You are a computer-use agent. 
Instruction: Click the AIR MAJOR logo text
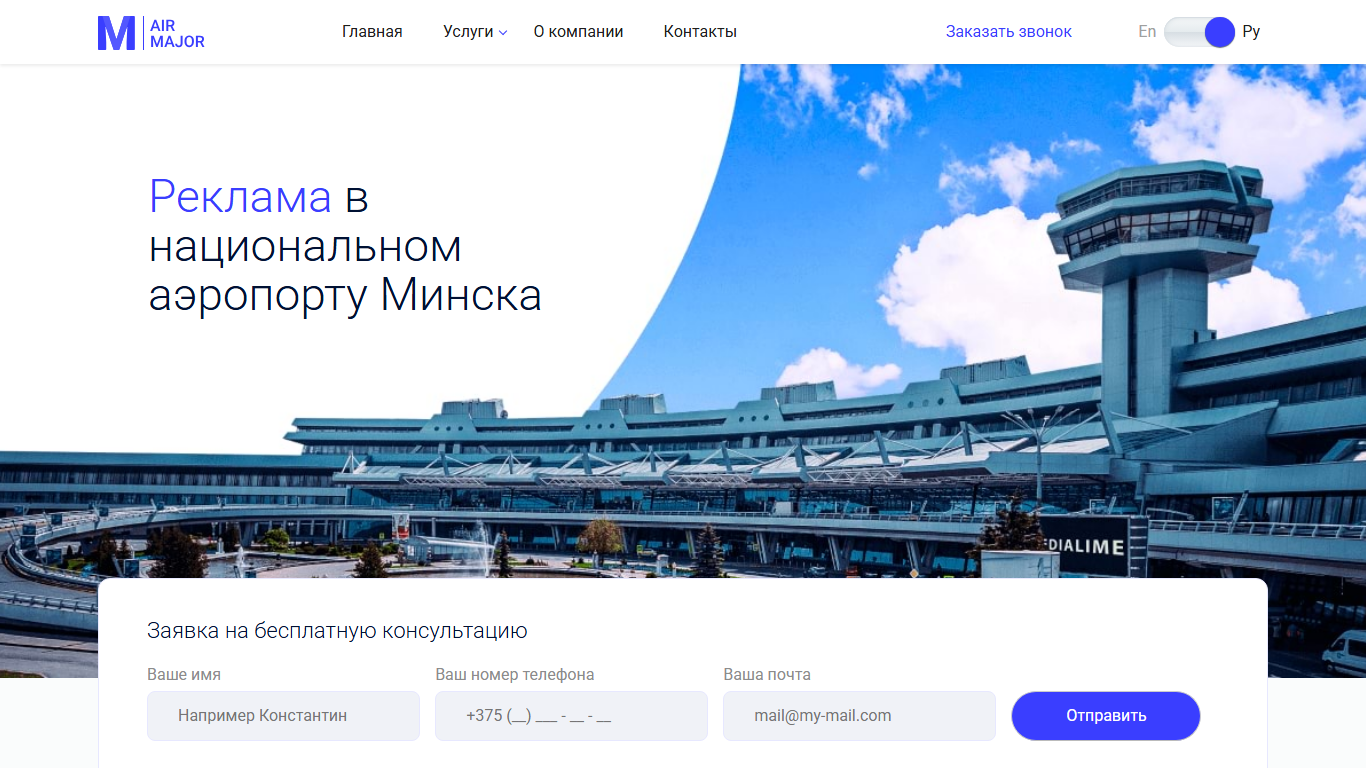(177, 33)
